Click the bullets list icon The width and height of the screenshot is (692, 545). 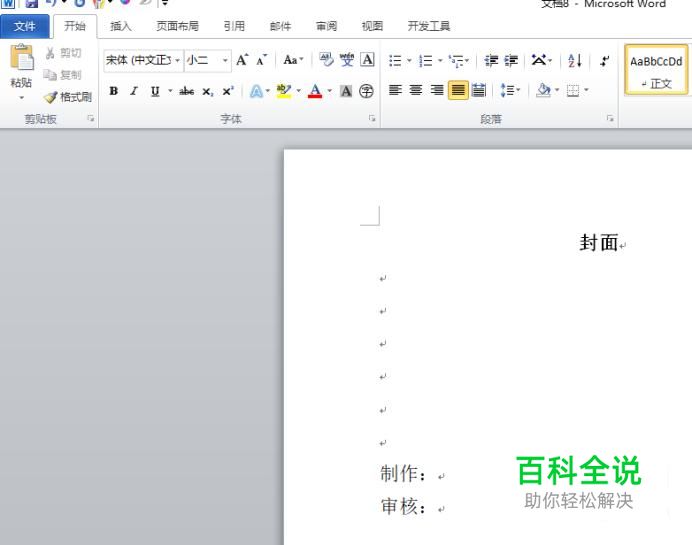(395, 60)
